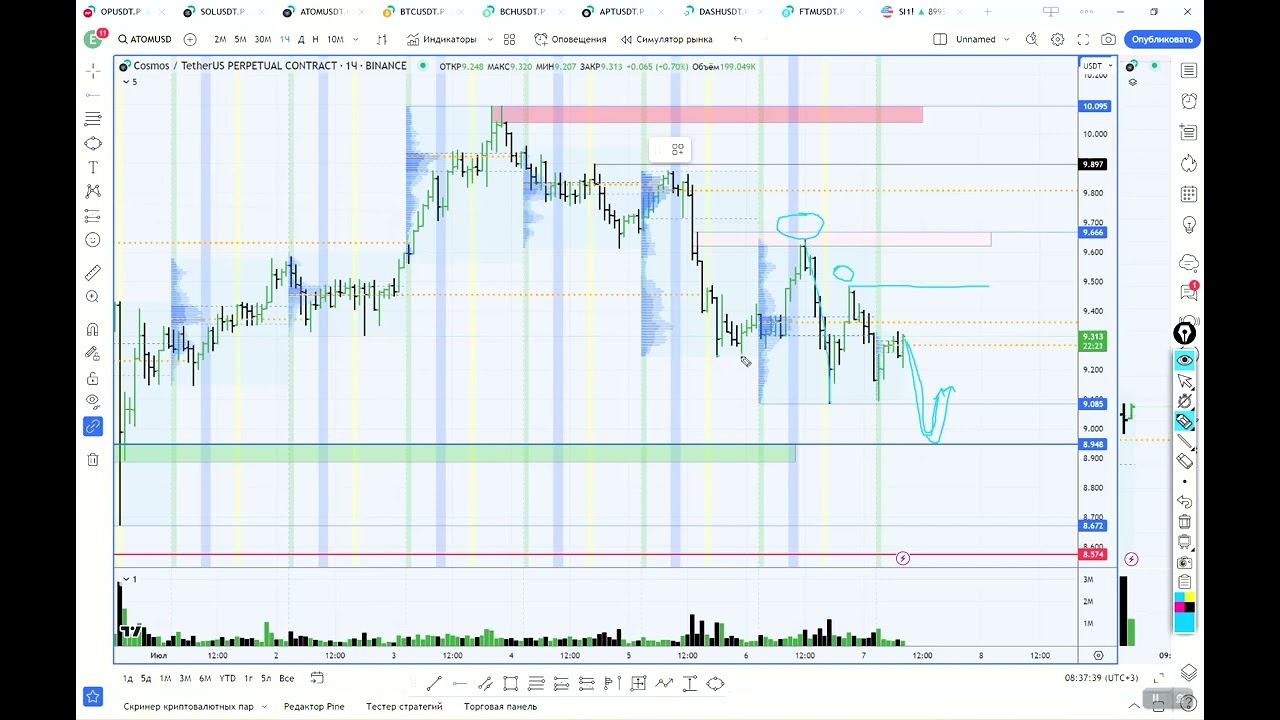This screenshot has width=1280, height=720.
Task: Switch to the 2M timeframe
Action: tap(220, 39)
